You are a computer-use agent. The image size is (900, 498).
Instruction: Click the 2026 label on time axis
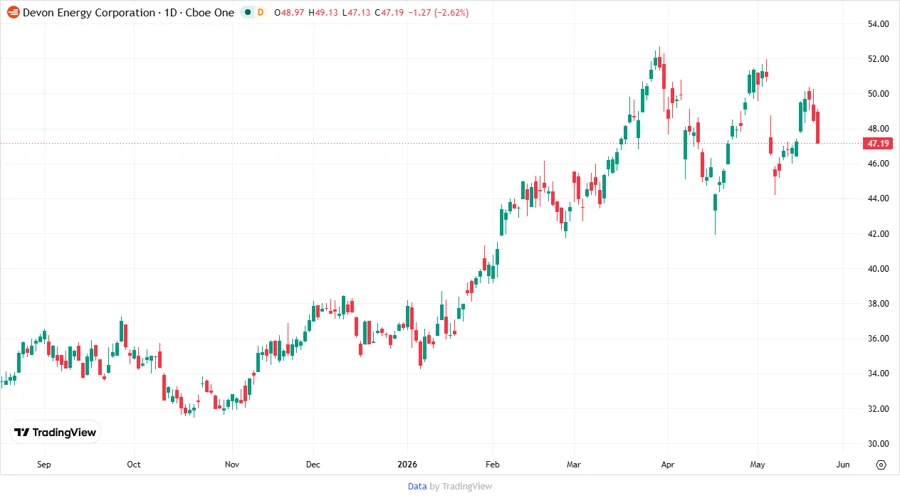(408, 465)
